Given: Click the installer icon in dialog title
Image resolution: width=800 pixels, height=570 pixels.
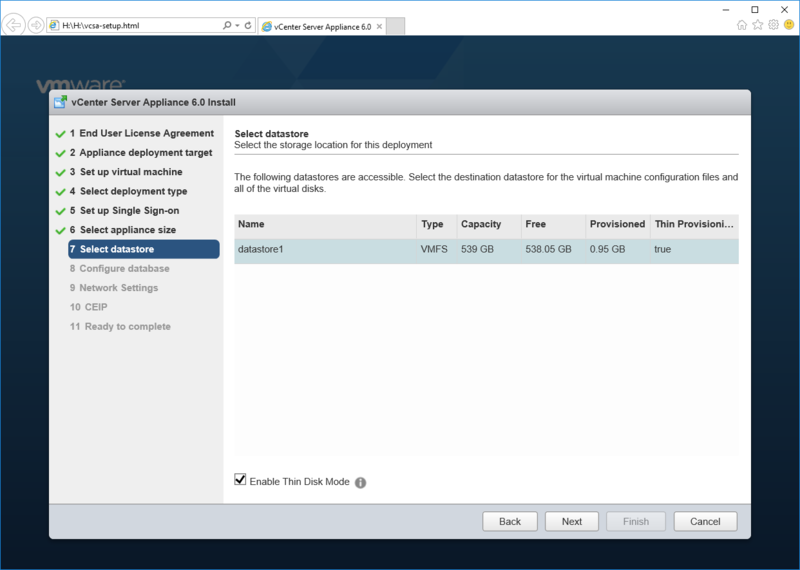Looking at the screenshot, I should 60,102.
